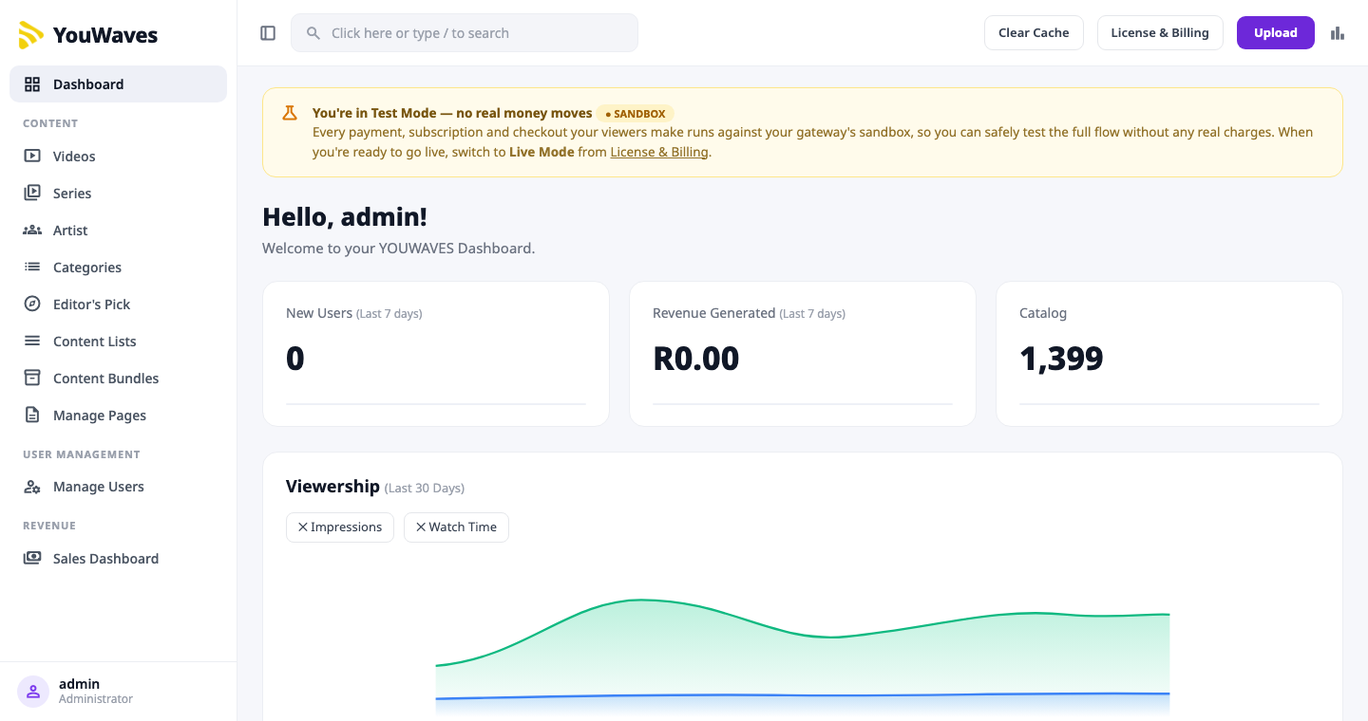Viewport: 1368px width, 721px height.
Task: Open Content Lists
Action: pyautogui.click(x=118, y=341)
